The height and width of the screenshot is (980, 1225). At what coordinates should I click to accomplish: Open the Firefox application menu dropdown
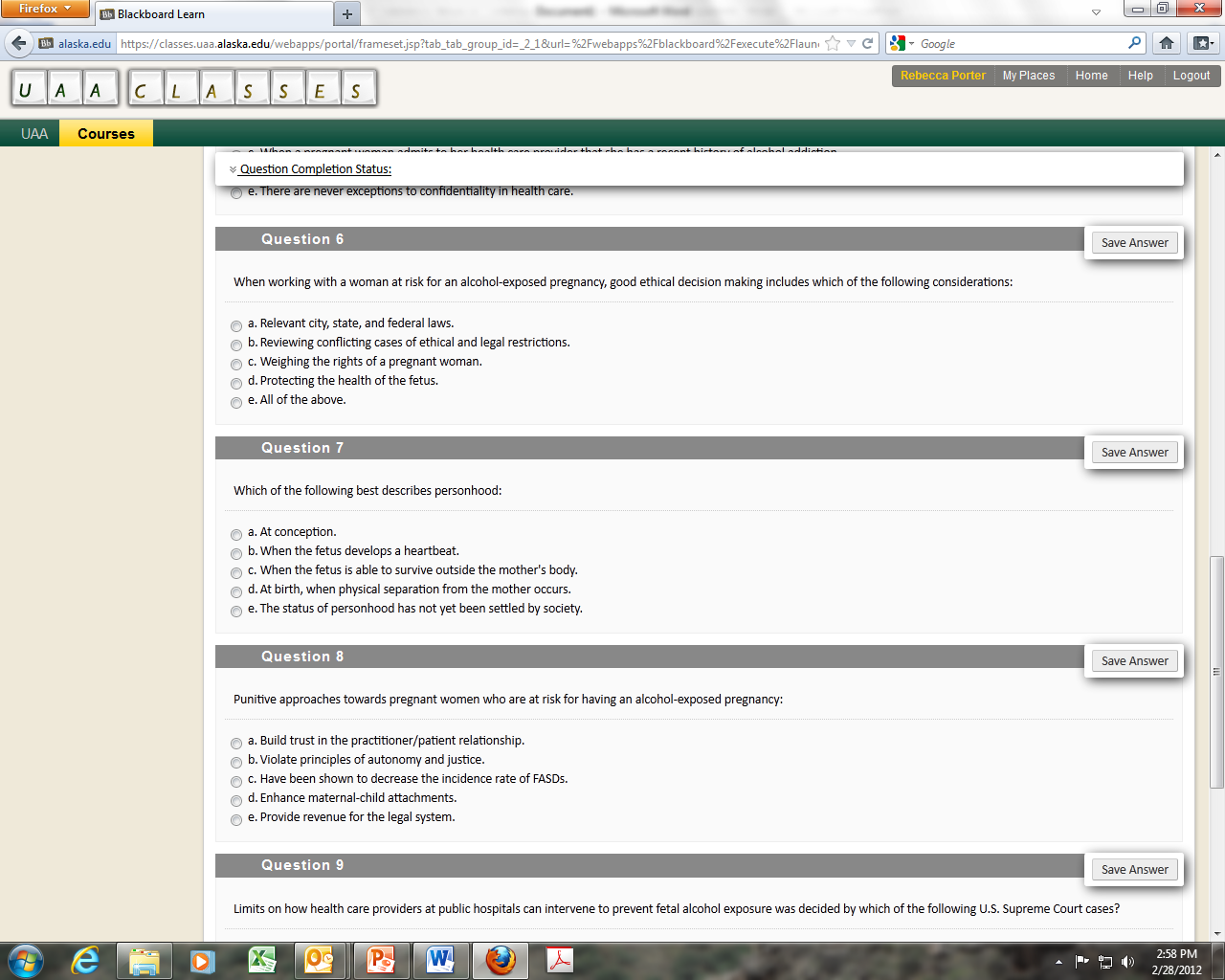tap(45, 9)
